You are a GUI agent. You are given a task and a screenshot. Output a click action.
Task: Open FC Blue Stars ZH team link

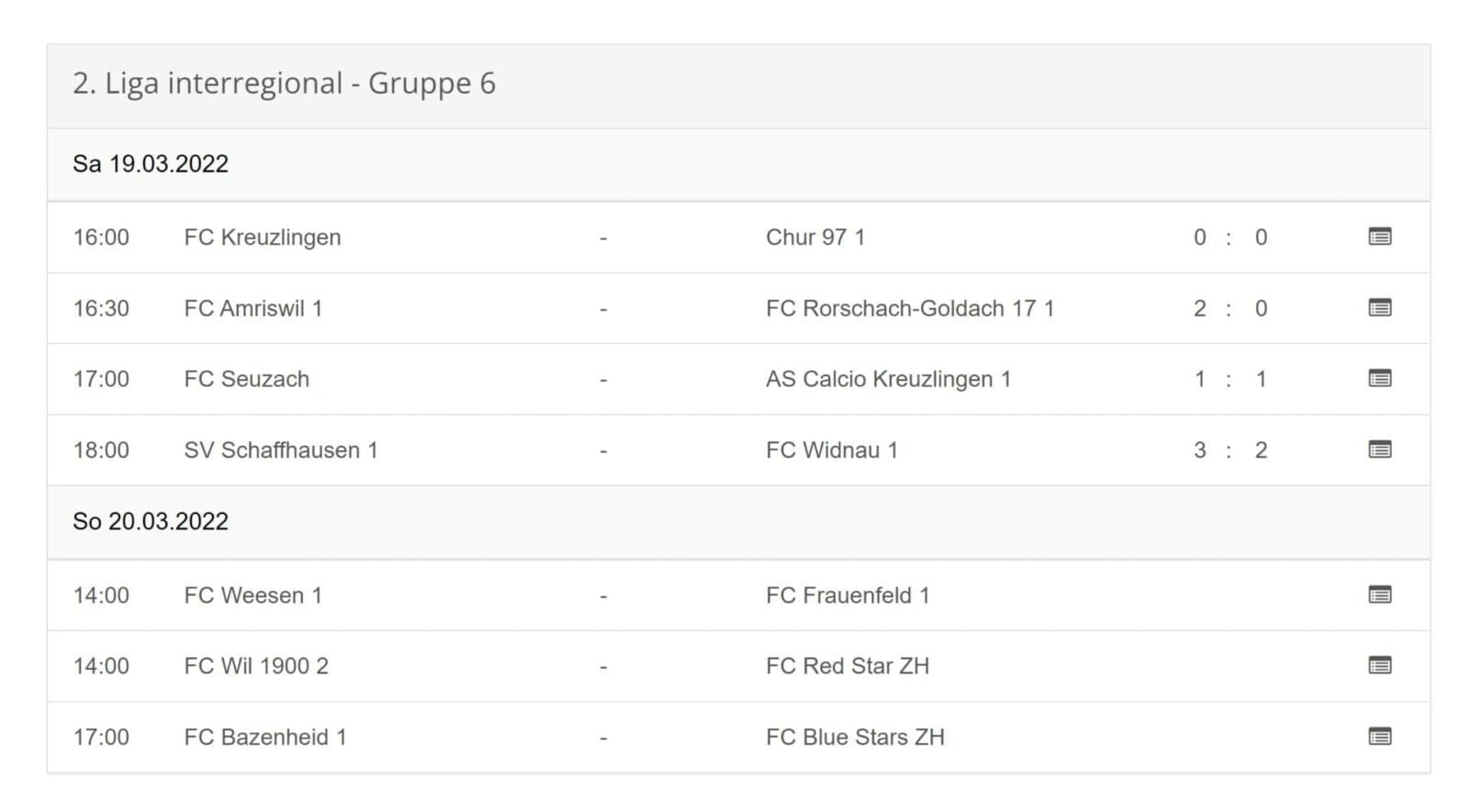tap(854, 737)
